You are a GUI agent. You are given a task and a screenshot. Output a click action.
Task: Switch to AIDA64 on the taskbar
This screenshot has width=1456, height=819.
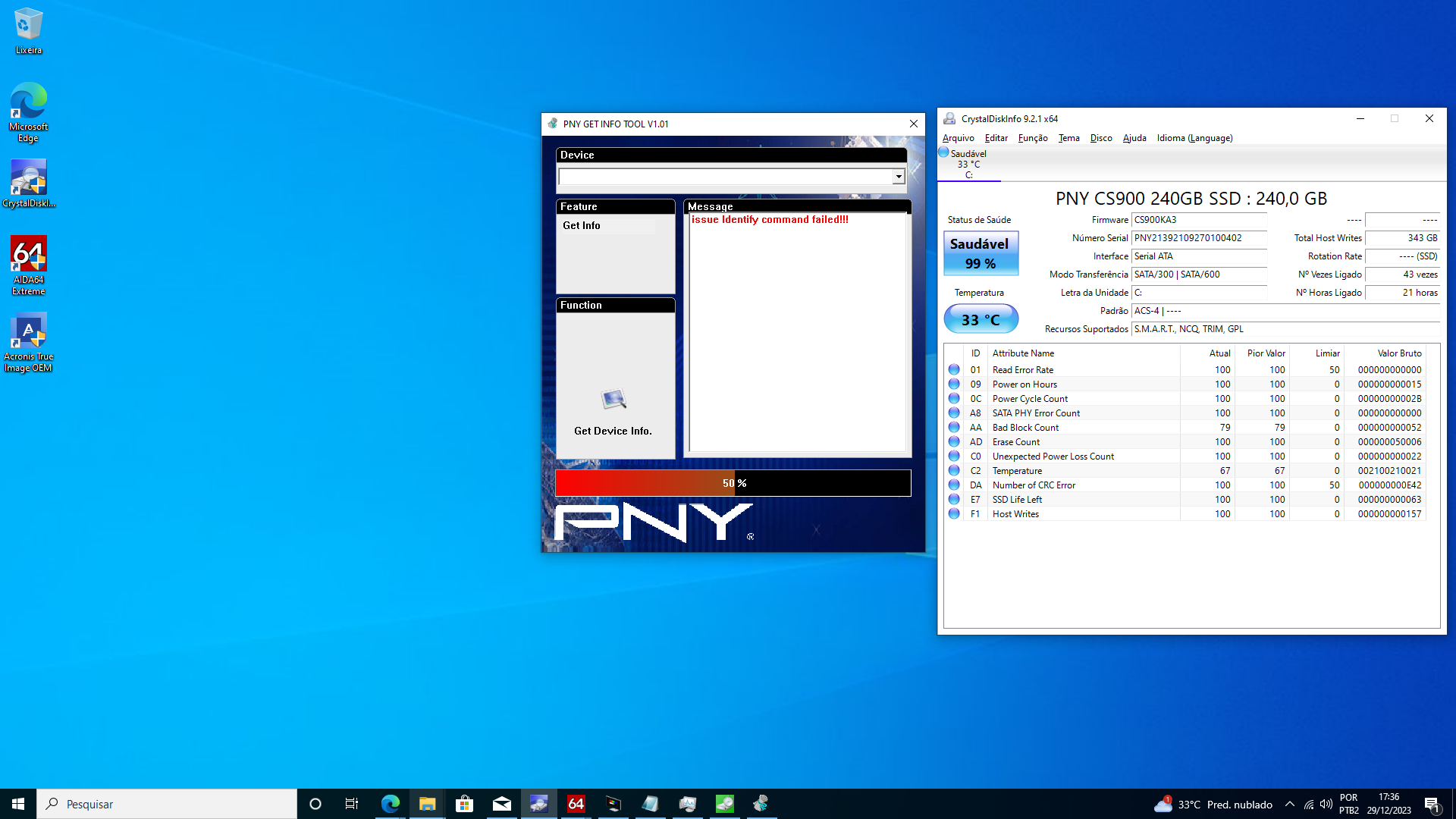pyautogui.click(x=576, y=804)
